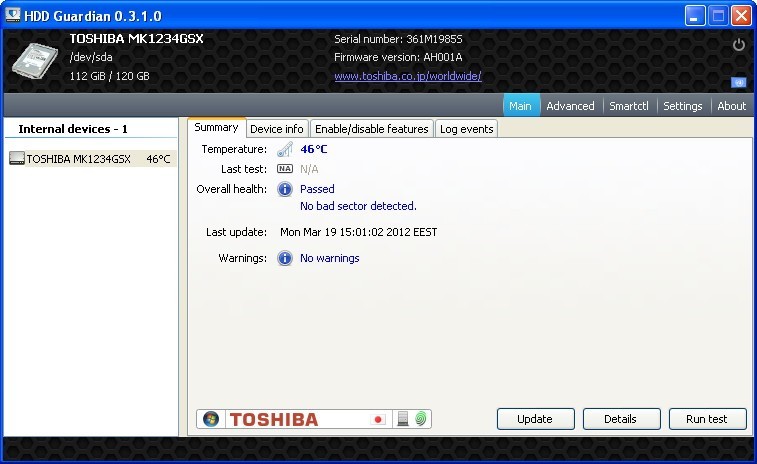Click the Windows logo icon left of the Toshiba logo
Screen dimensions: 757x464
[211, 419]
